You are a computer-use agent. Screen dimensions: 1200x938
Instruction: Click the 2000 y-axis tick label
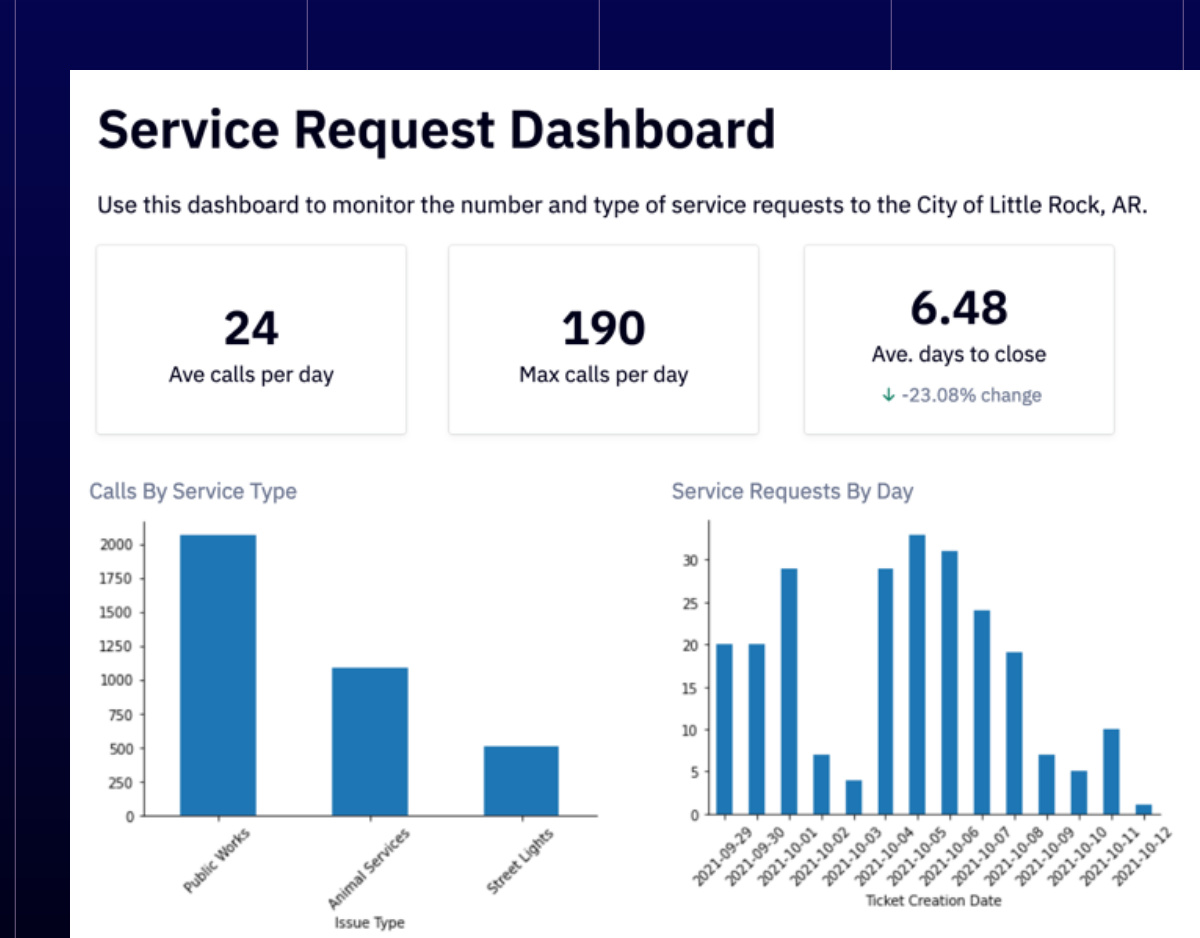click(115, 545)
